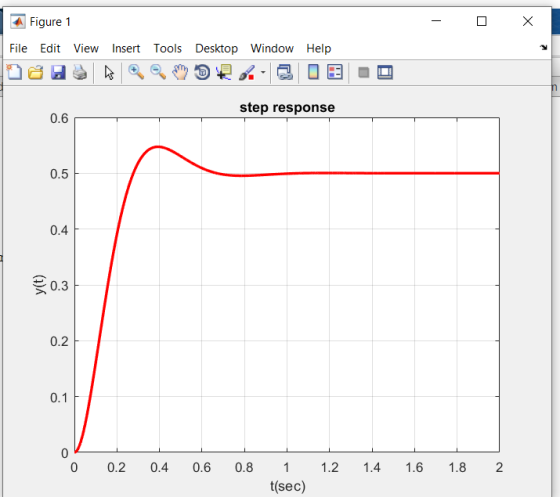
Task: Activate the Data Cursor tool
Action: pos(224,72)
